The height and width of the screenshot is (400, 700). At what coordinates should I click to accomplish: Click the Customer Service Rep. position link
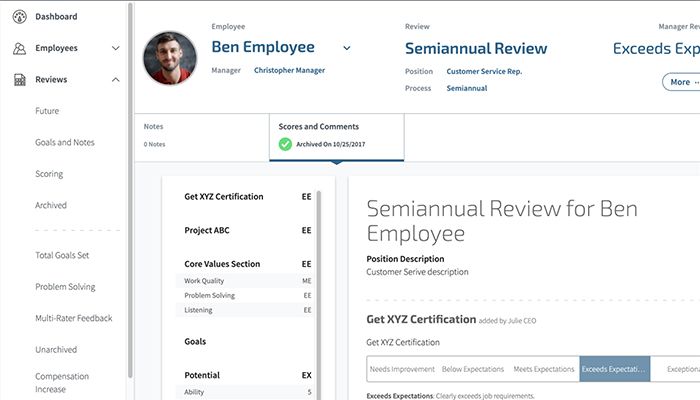484,72
